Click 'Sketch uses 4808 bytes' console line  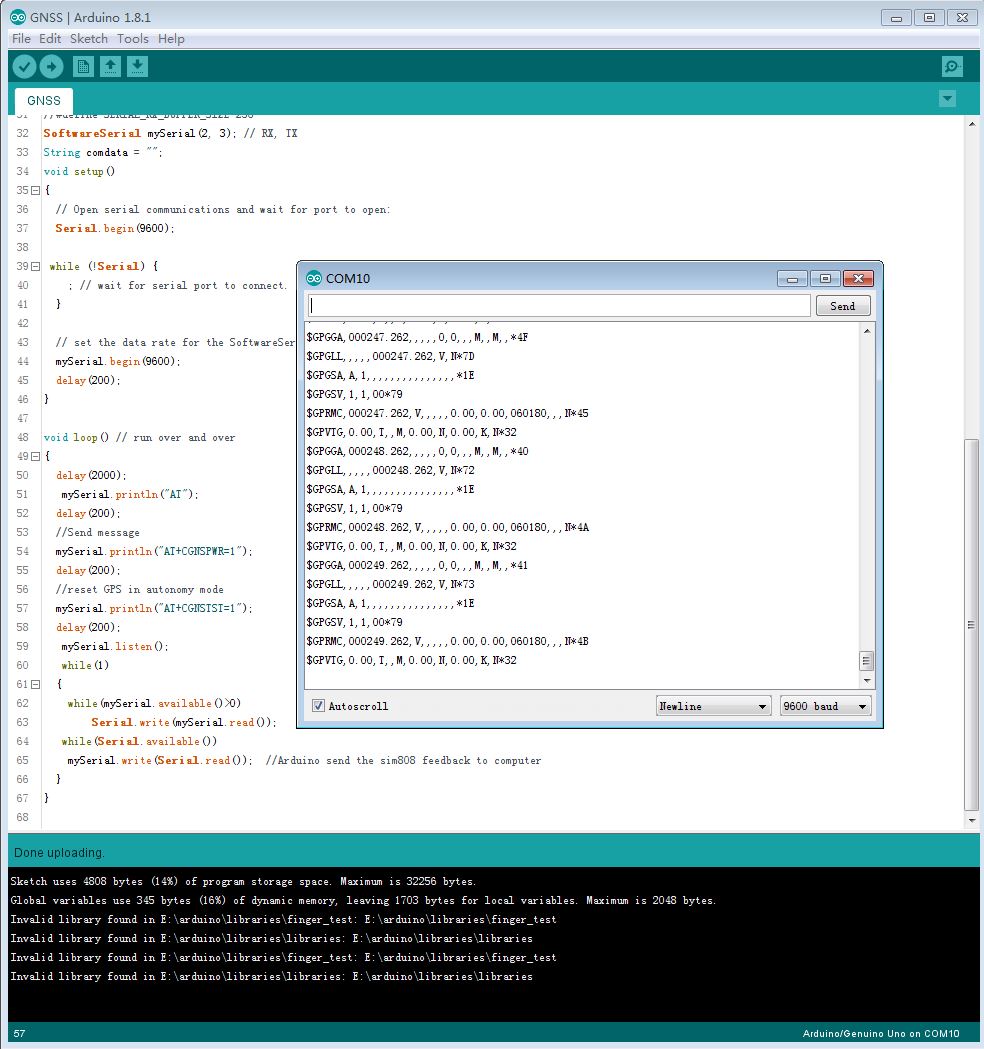243,882
